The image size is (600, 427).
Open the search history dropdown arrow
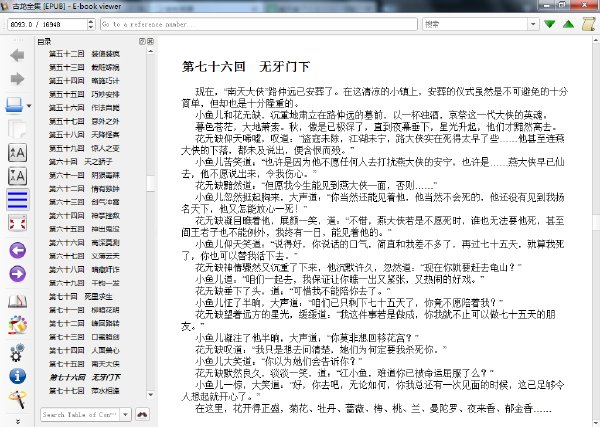(x=533, y=24)
